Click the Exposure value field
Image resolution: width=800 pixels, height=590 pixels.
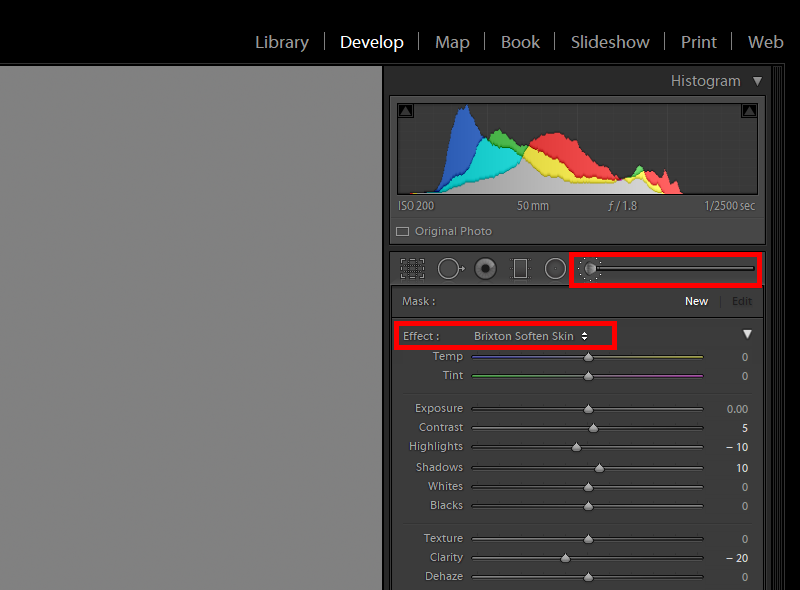pyautogui.click(x=736, y=408)
